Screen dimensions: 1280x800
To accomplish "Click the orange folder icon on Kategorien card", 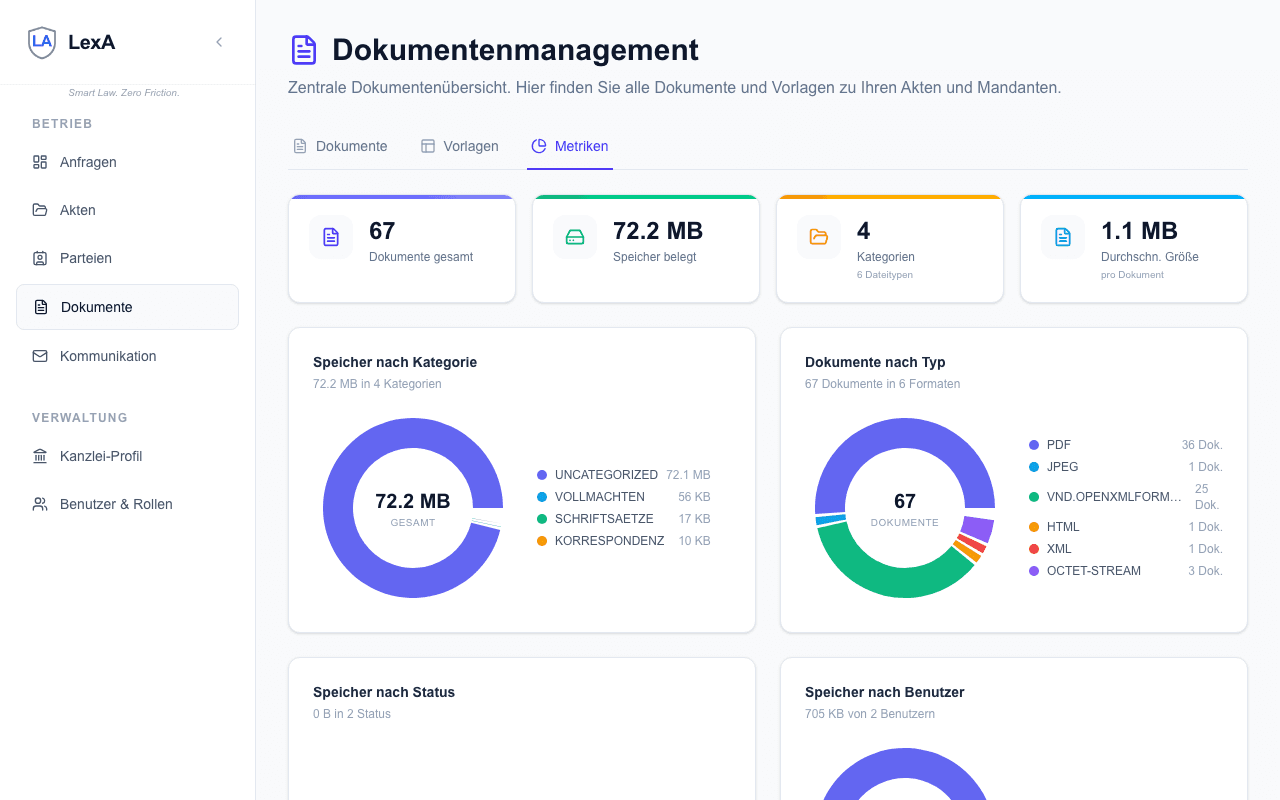I will pyautogui.click(x=818, y=237).
